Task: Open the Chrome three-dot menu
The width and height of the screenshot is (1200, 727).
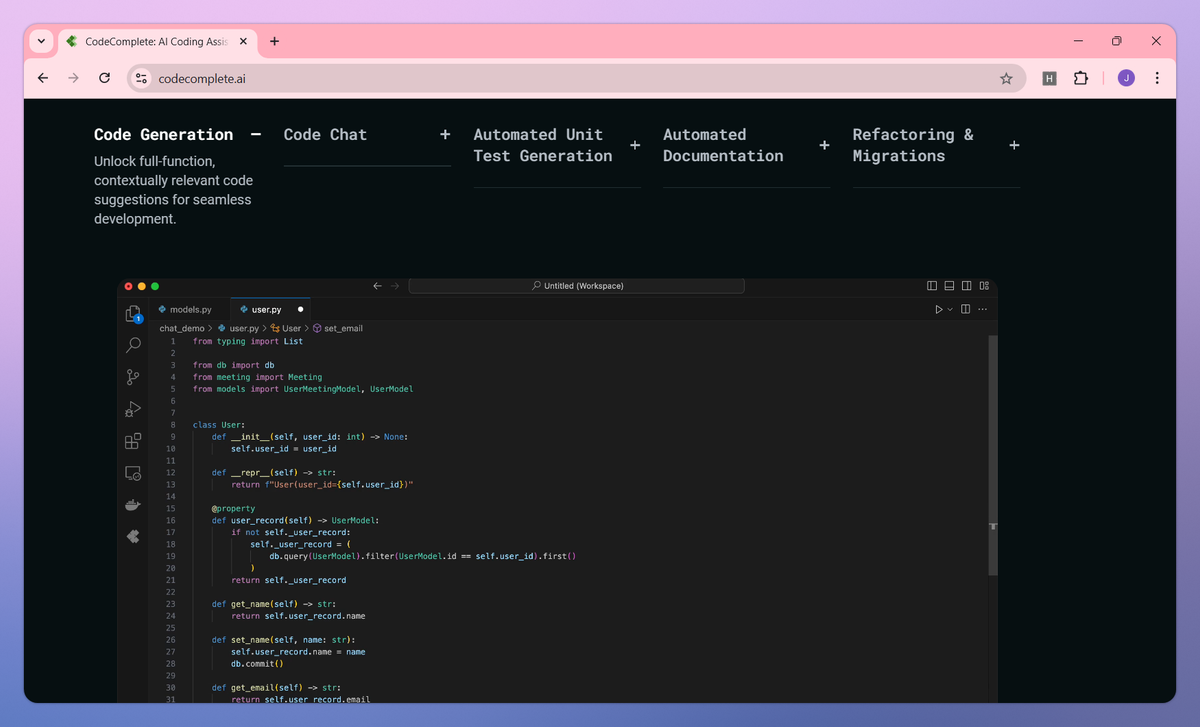Action: tap(1157, 78)
